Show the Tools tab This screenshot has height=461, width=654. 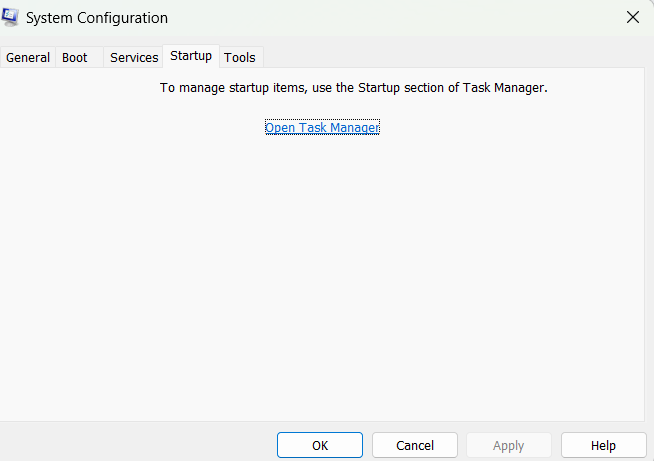pyautogui.click(x=240, y=57)
